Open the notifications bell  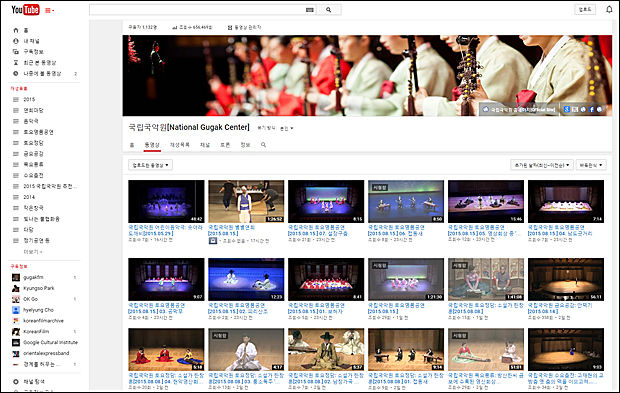[609, 9]
